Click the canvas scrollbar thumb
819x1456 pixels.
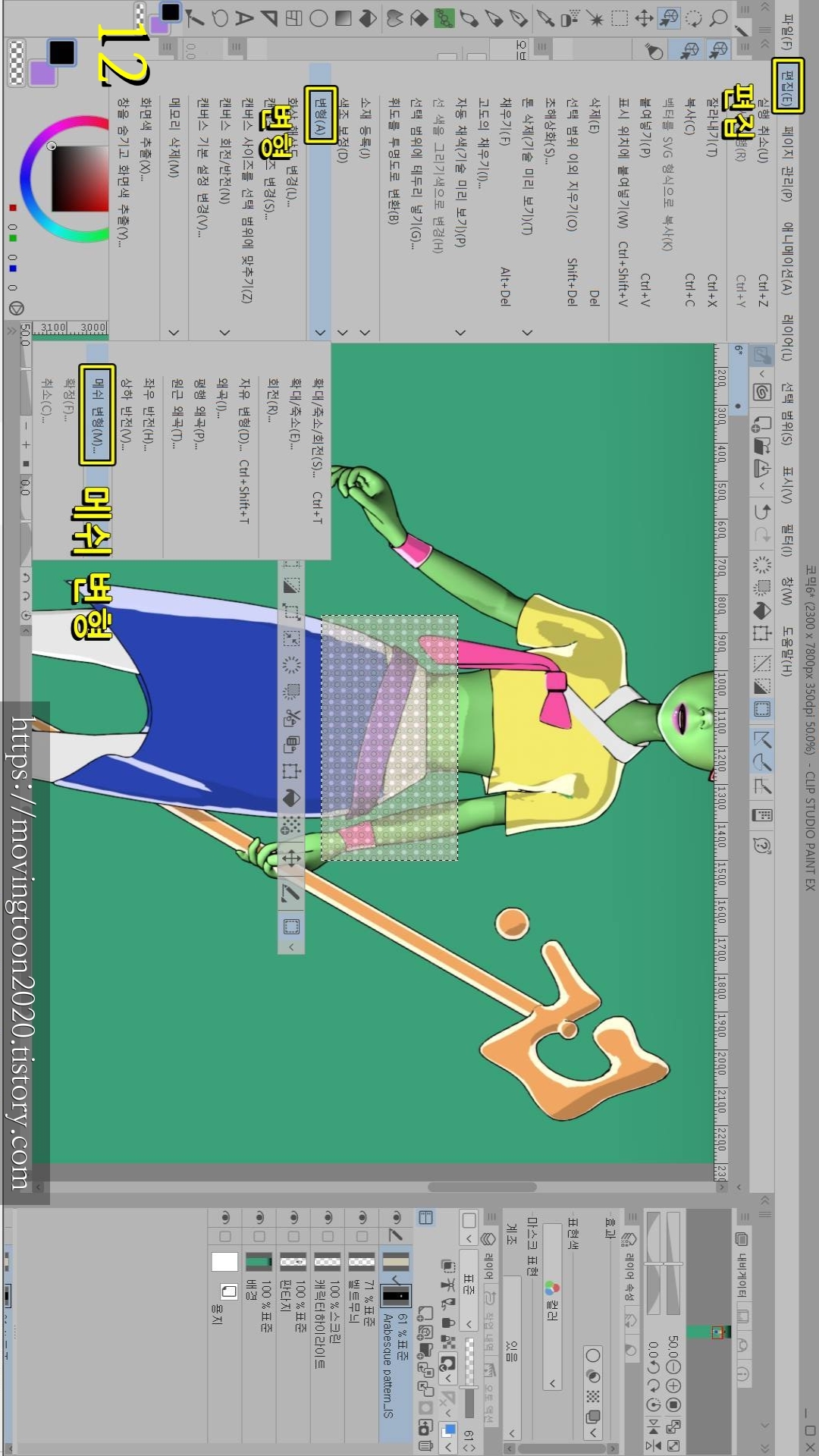coord(482,1187)
